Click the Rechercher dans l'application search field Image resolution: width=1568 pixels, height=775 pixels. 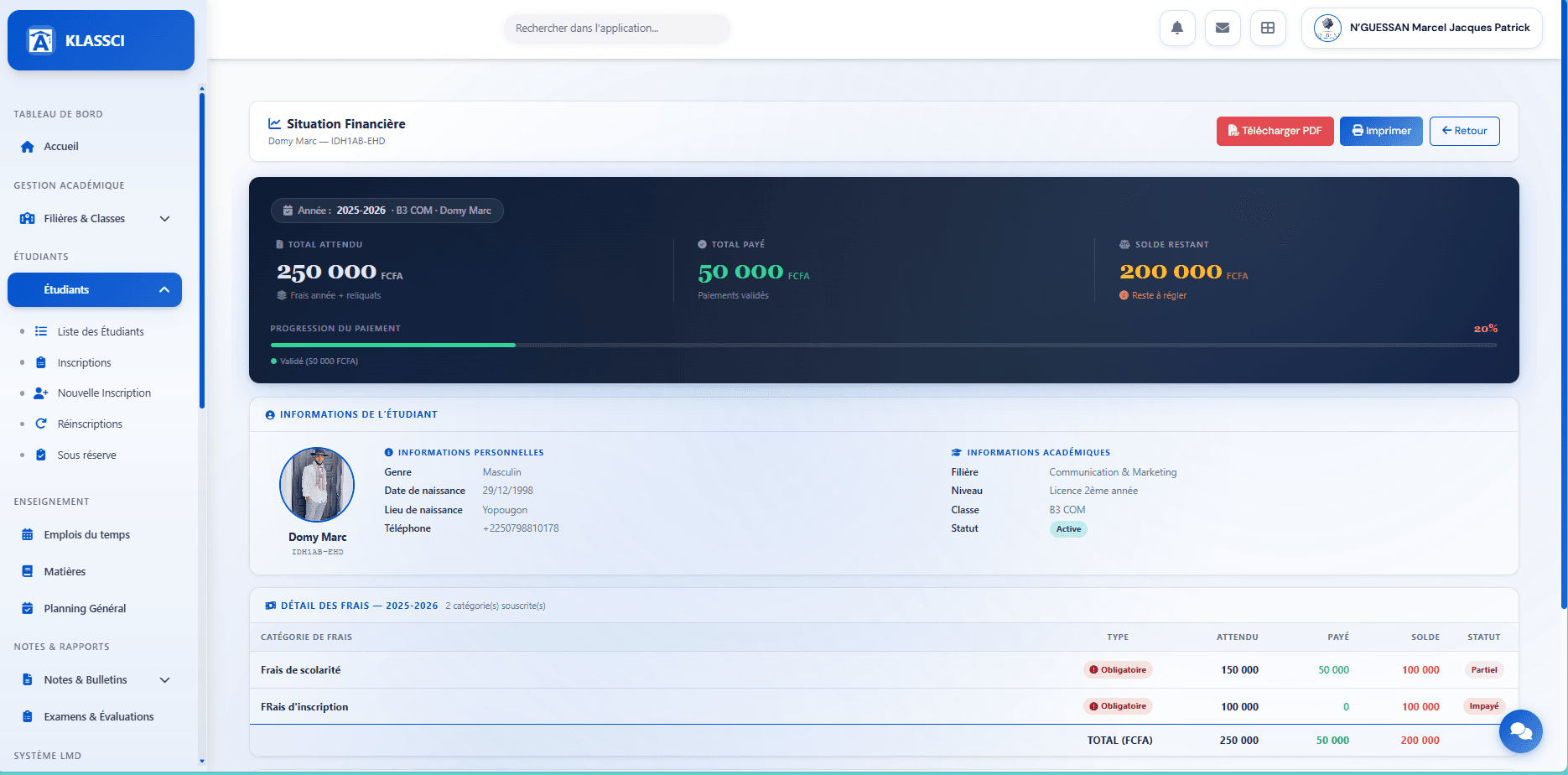click(x=617, y=29)
